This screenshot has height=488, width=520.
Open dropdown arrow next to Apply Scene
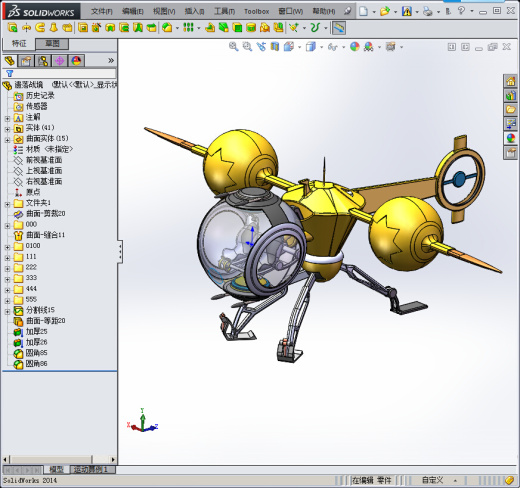click(379, 47)
